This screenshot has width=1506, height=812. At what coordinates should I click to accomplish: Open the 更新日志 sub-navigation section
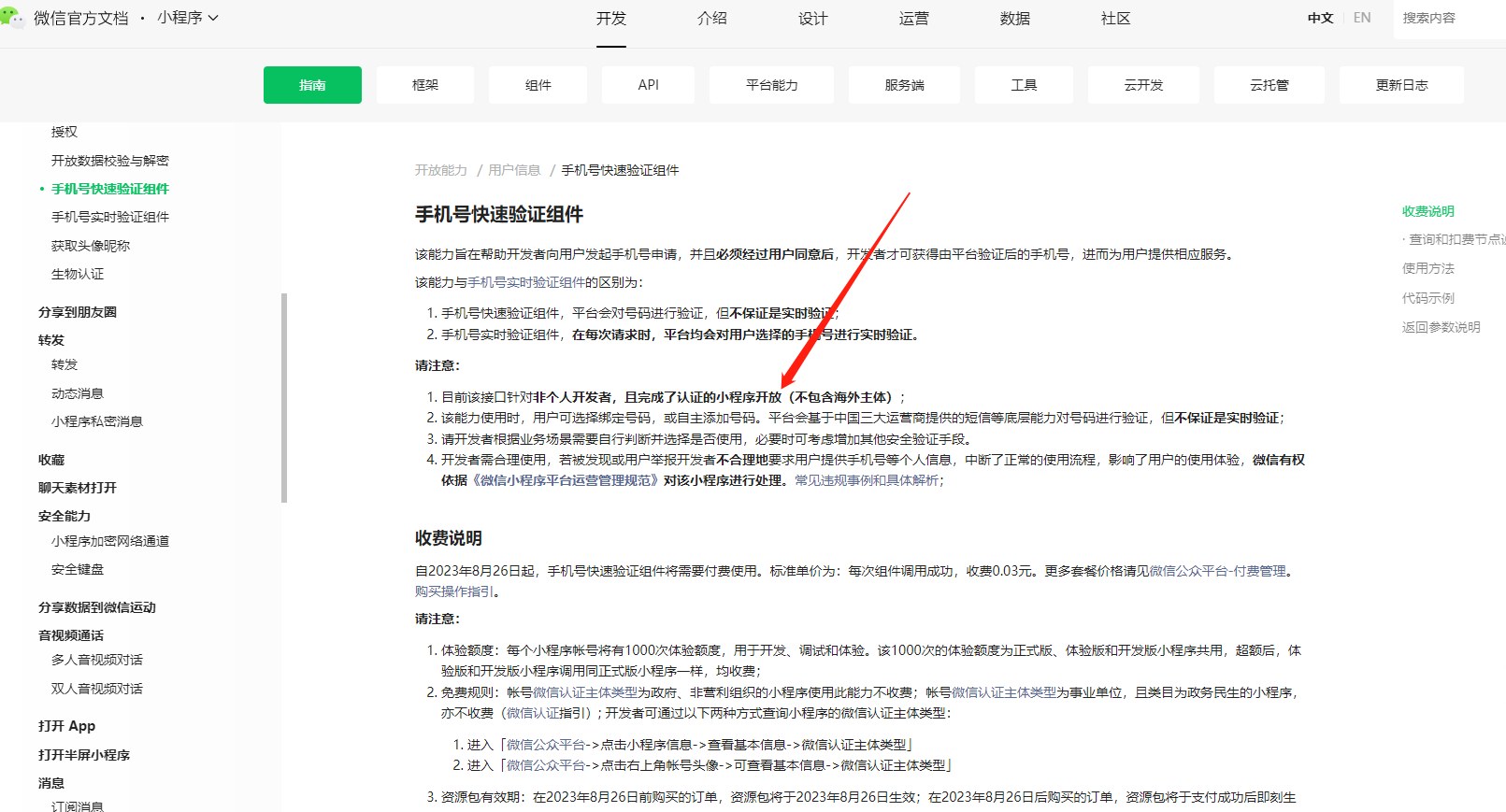(1401, 85)
